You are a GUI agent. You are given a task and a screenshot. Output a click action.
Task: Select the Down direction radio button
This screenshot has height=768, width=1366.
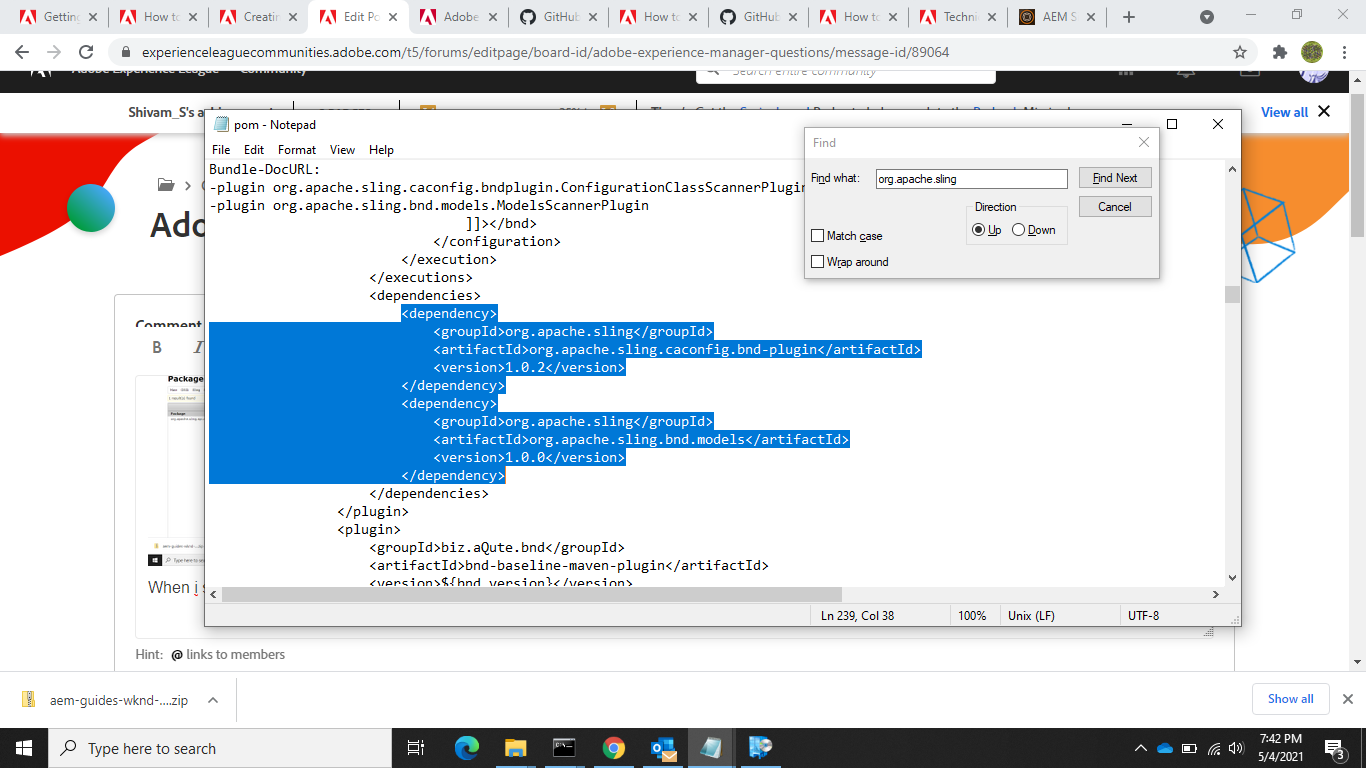[1018, 229]
